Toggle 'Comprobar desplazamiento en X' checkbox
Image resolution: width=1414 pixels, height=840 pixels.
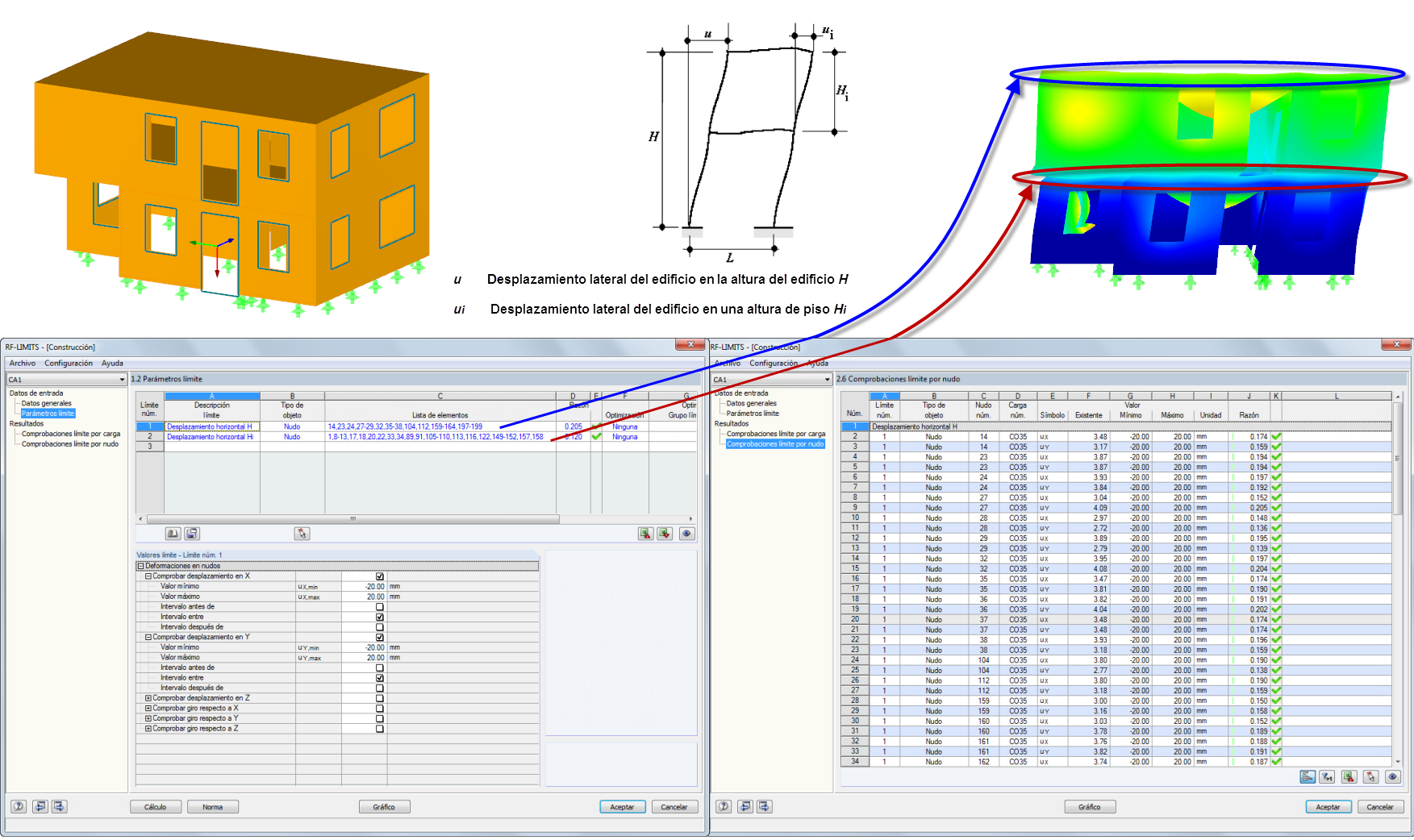click(380, 576)
